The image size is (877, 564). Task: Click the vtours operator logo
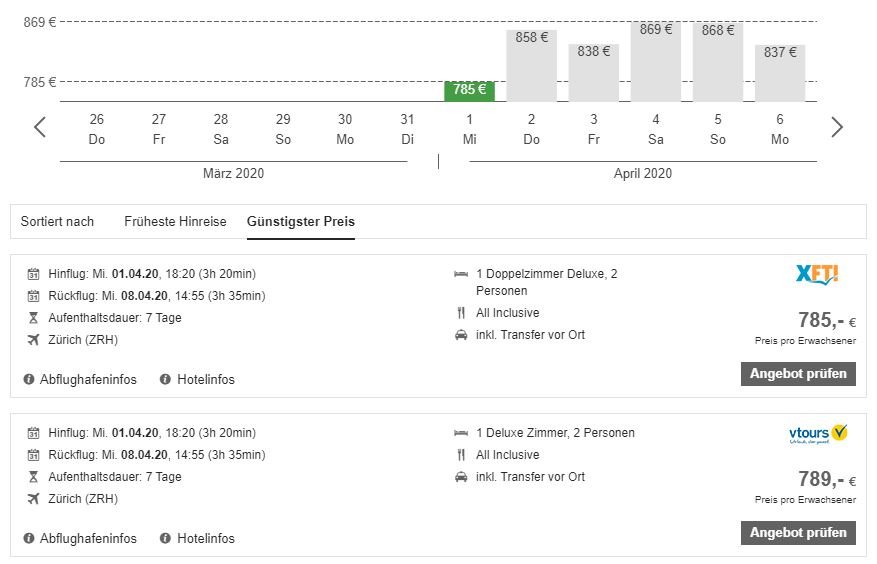pos(817,434)
